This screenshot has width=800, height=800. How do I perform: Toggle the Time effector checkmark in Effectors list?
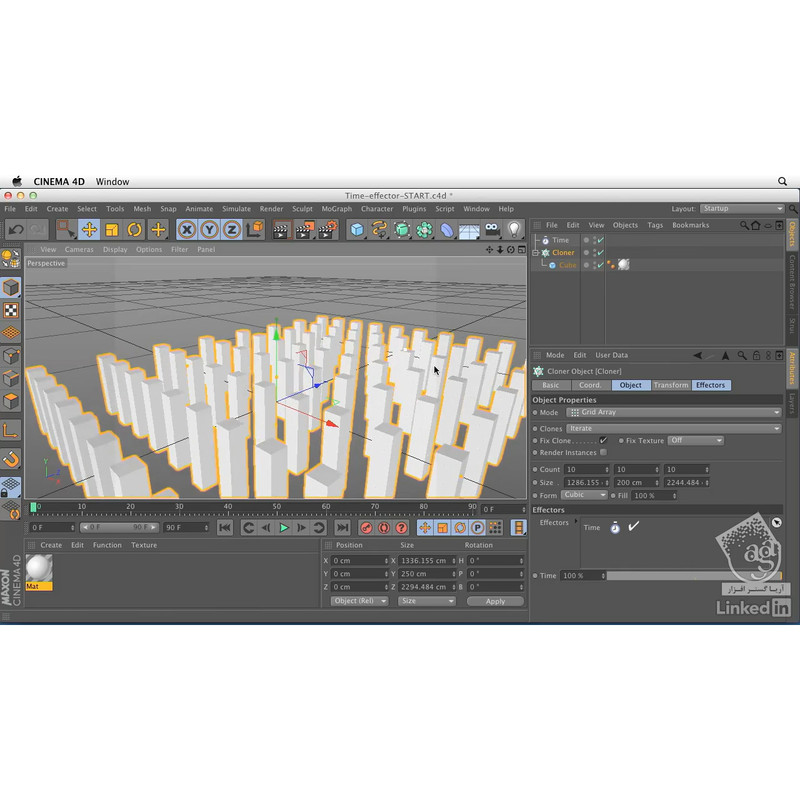(x=633, y=527)
